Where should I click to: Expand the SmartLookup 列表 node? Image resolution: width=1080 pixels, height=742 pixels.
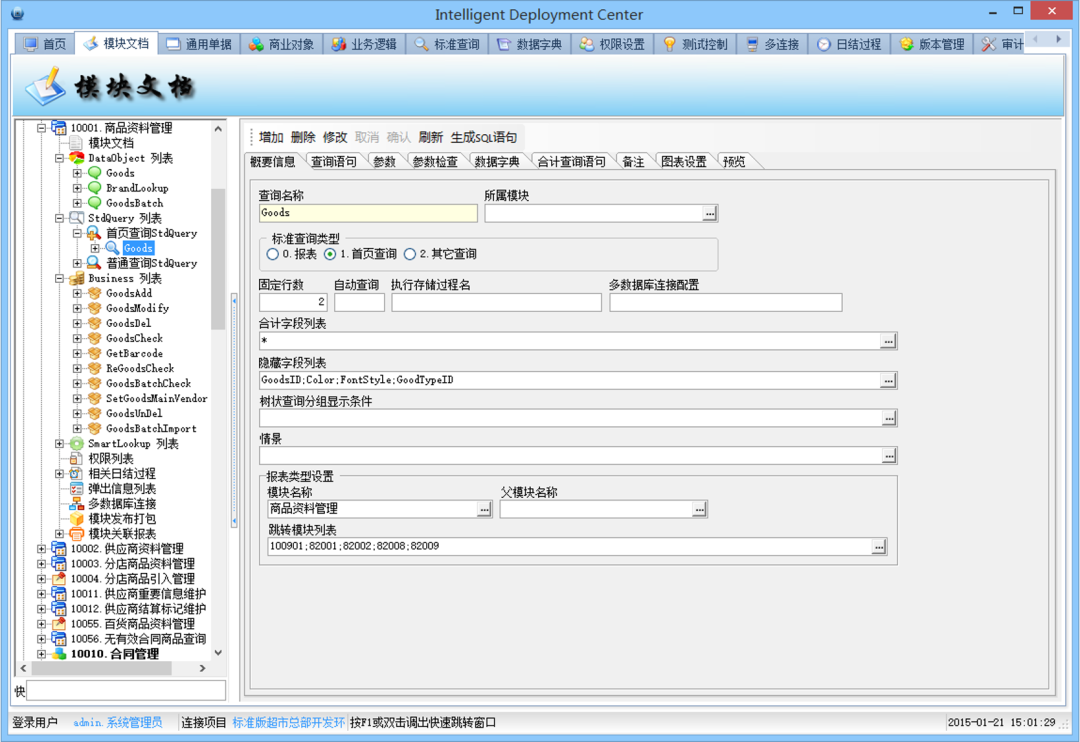59,444
